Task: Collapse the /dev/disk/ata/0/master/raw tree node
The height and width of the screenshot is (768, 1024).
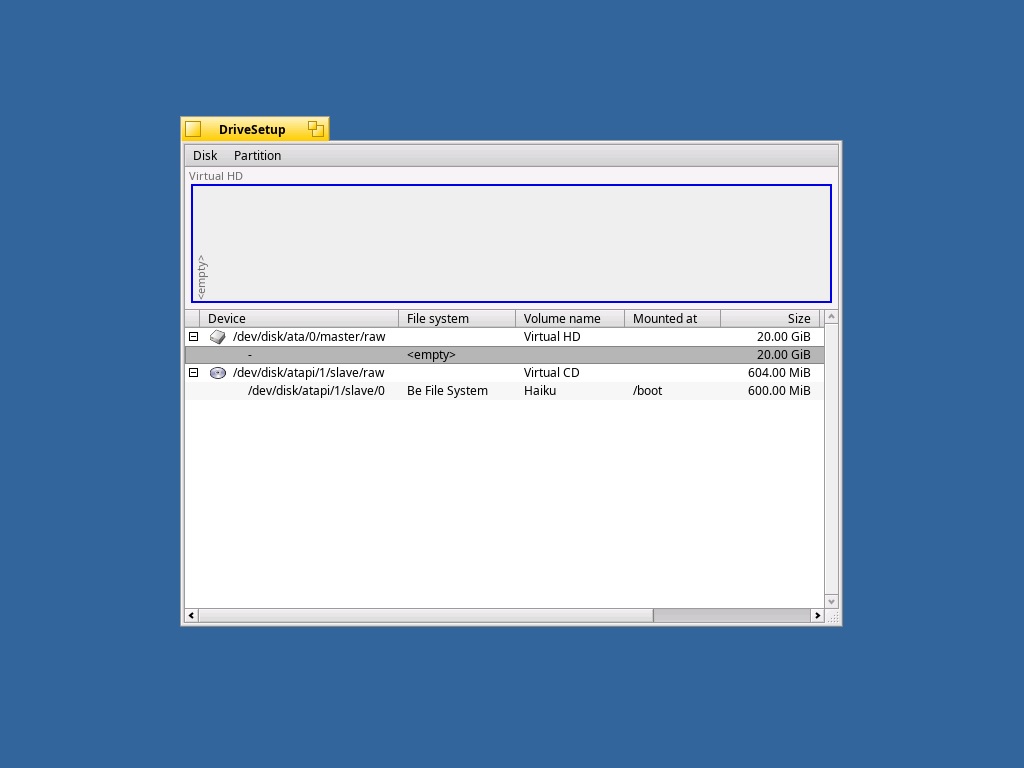Action: [x=194, y=337]
